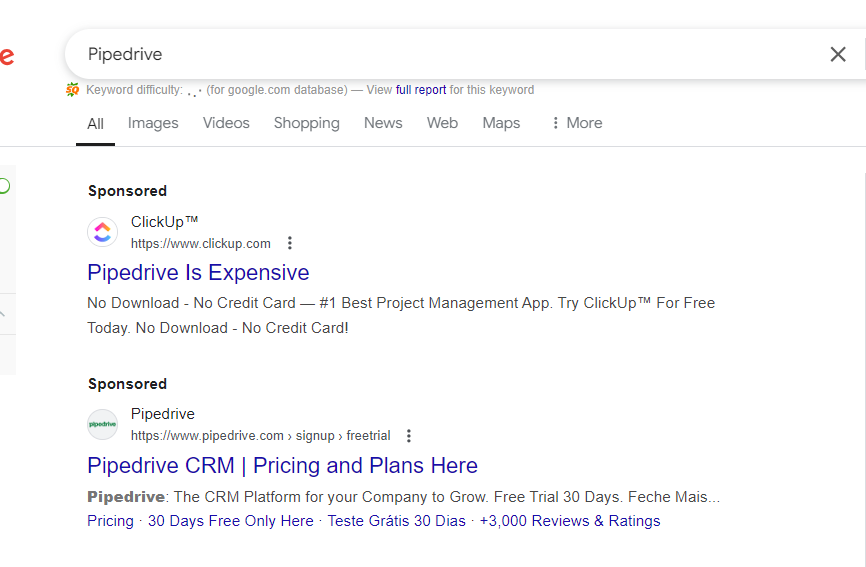Click the https://www.clickup.com URL text
This screenshot has width=866, height=567.
click(x=200, y=243)
